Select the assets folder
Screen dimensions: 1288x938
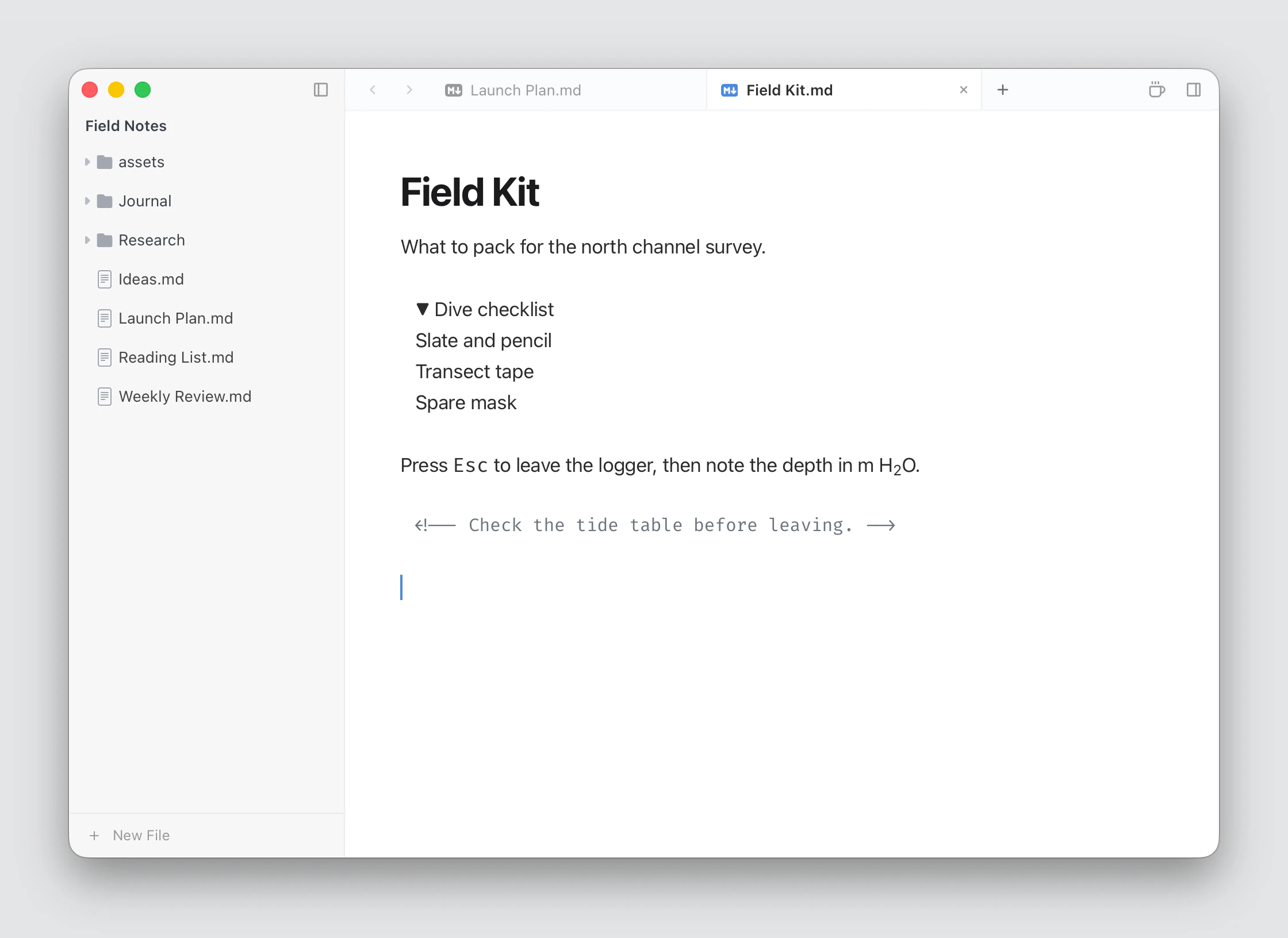click(x=206, y=162)
